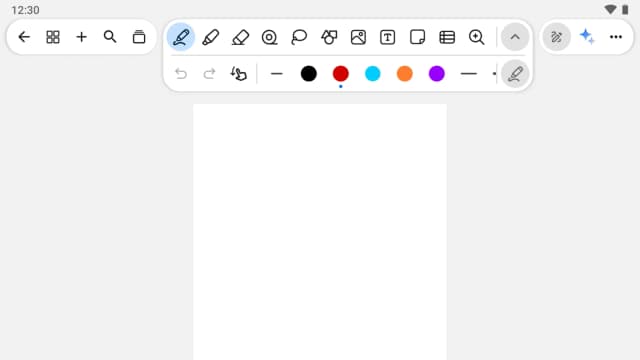640x360 pixels.
Task: Select the second line stroke width
Action: [x=469, y=74]
